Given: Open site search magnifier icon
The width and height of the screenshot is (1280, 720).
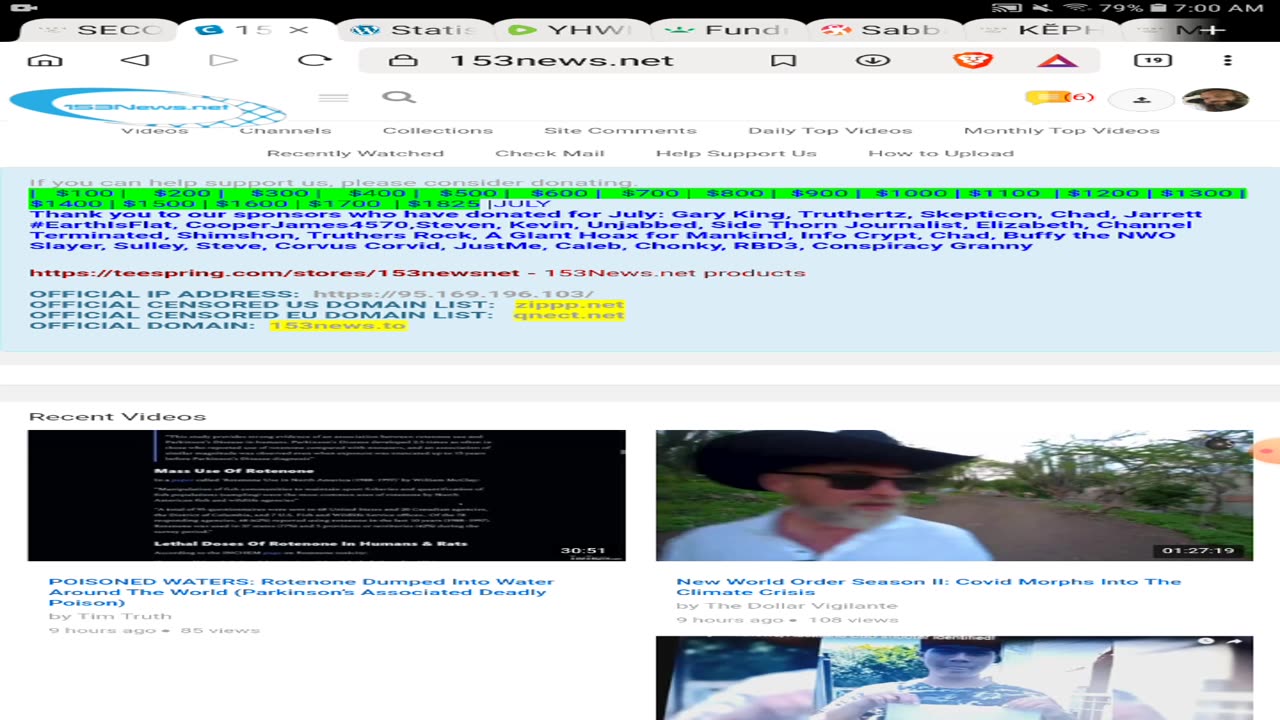Looking at the screenshot, I should click(x=398, y=97).
